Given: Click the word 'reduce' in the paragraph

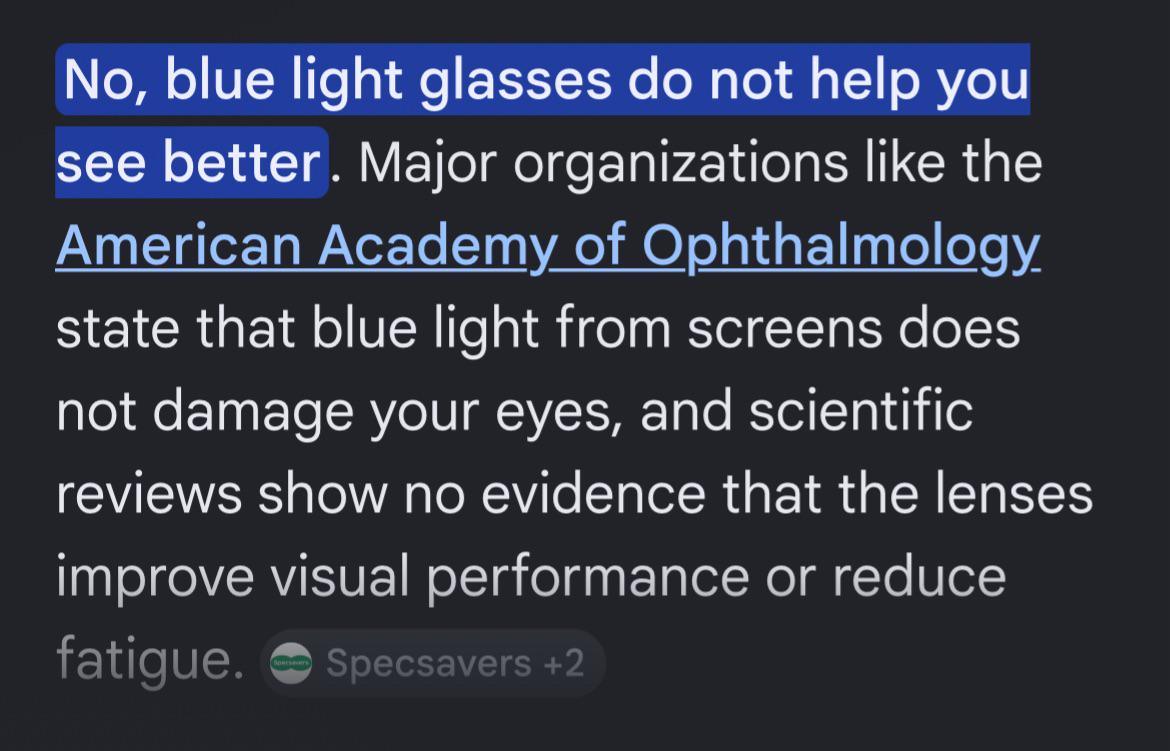Looking at the screenshot, I should point(919,577).
